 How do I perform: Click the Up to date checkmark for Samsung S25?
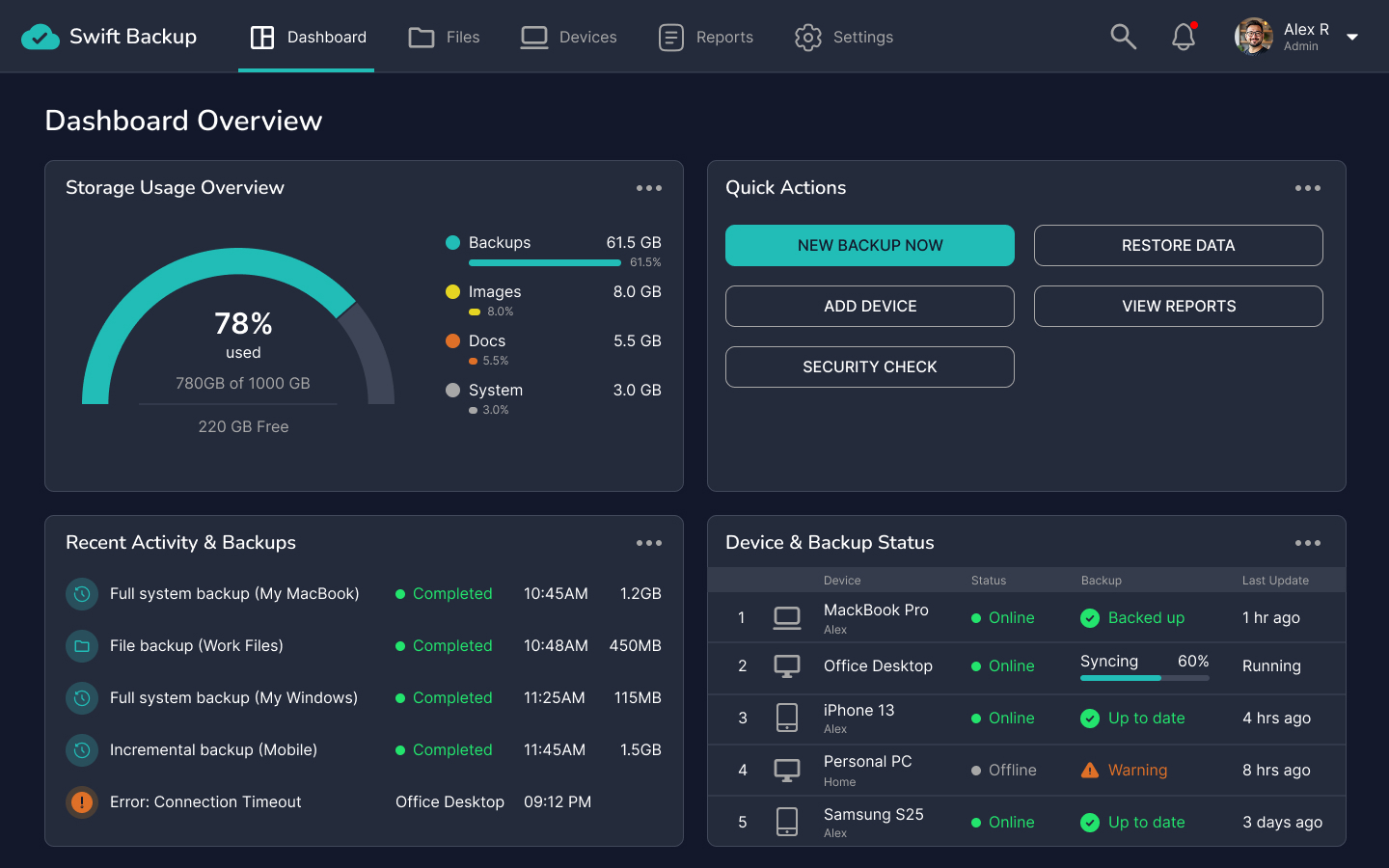pyautogui.click(x=1090, y=823)
